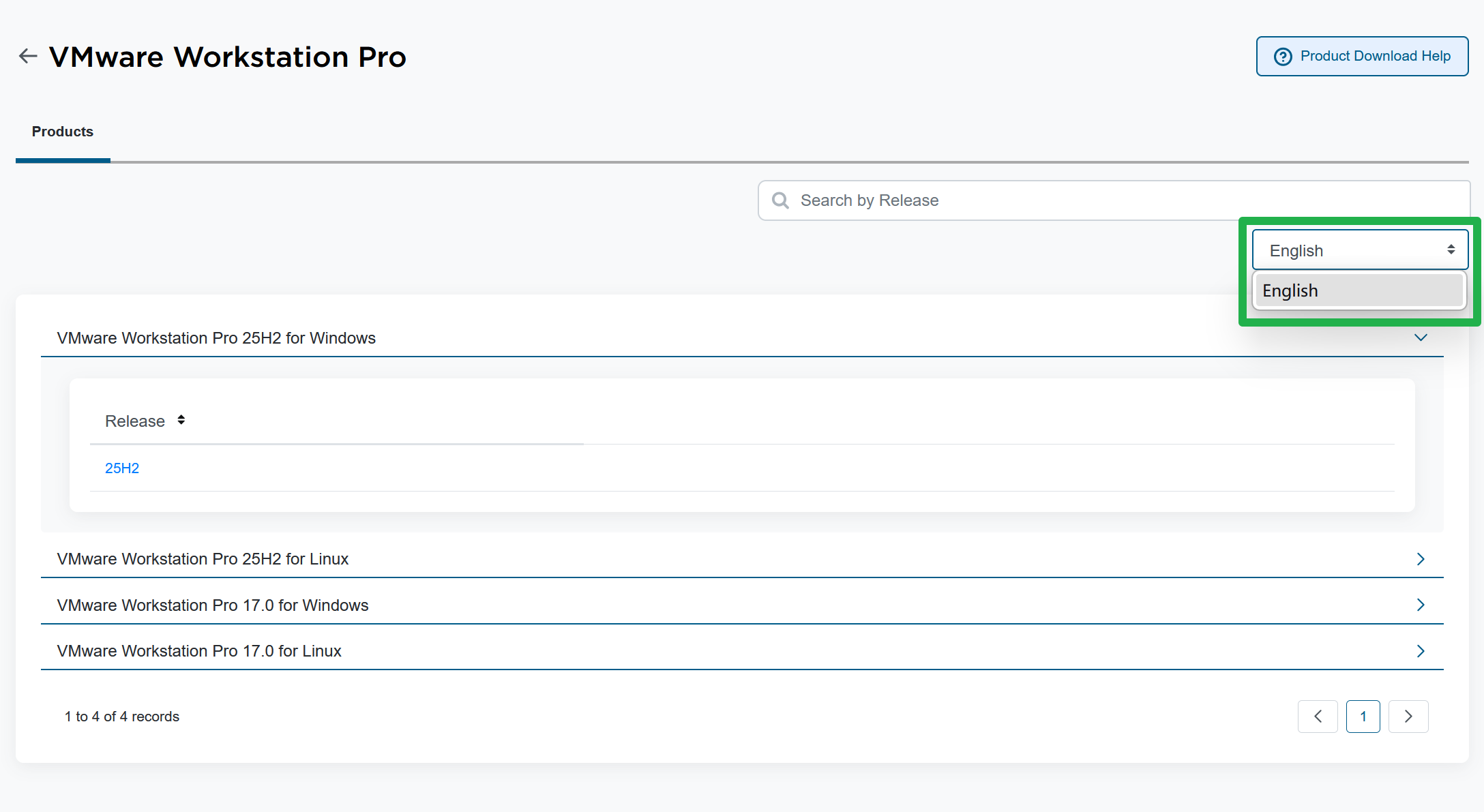1484x812 pixels.
Task: Expand the 17.0 for Windows chevron
Action: coord(1421,605)
